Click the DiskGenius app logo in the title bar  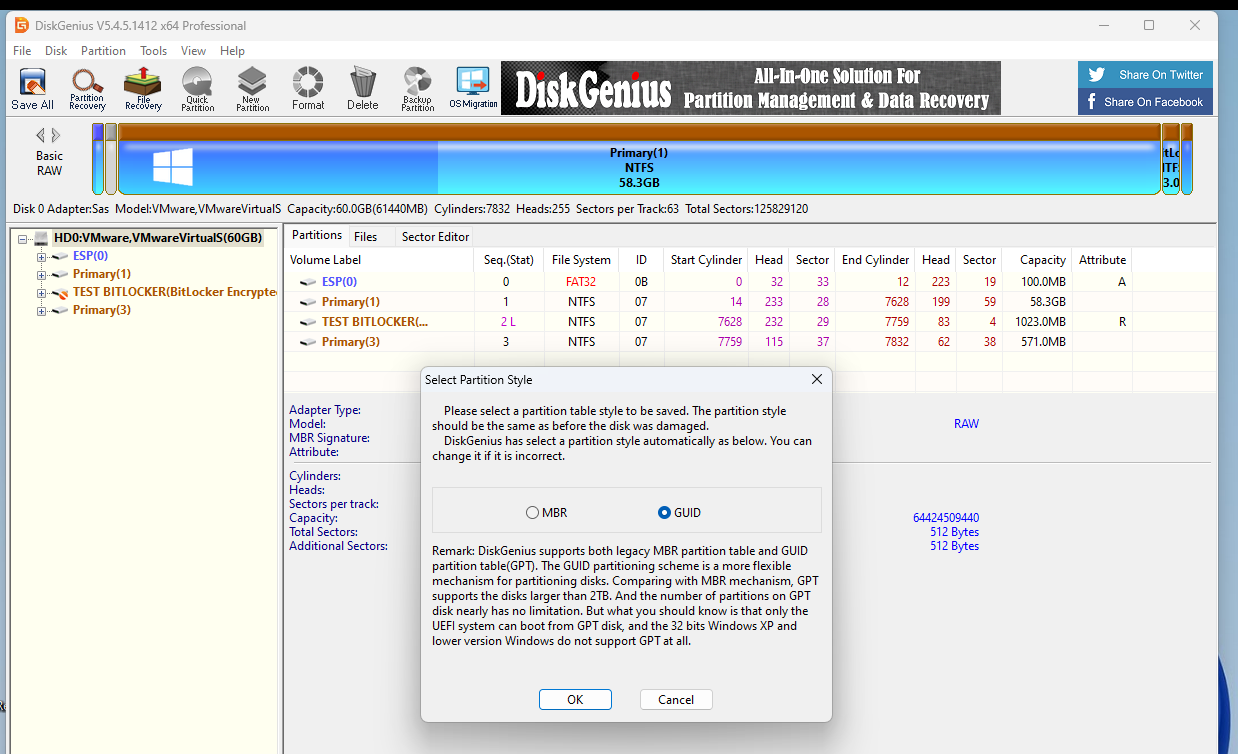[x=21, y=25]
